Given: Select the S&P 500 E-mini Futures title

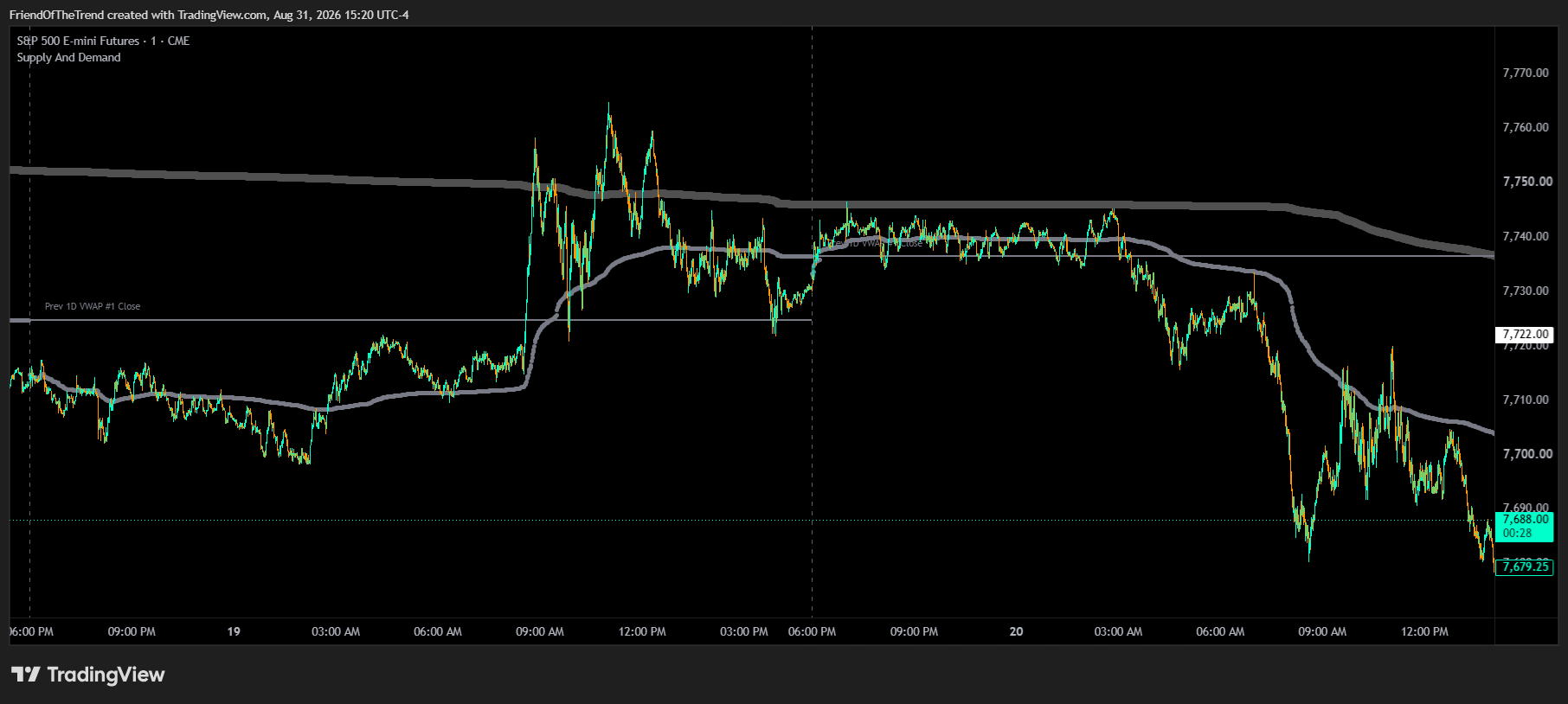Looking at the screenshot, I should [103, 41].
